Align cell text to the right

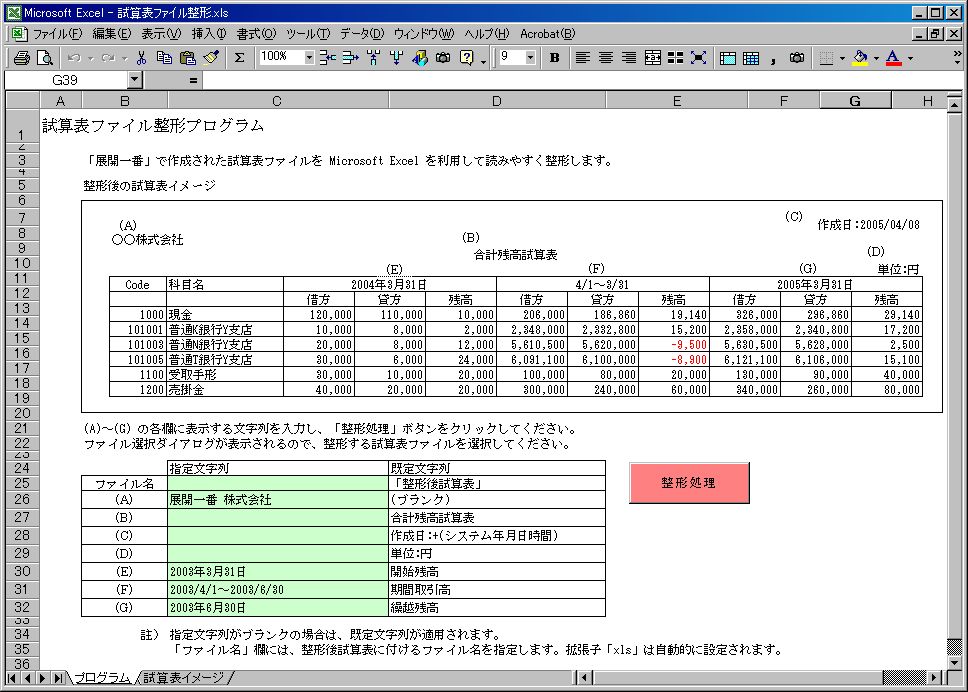(629, 58)
